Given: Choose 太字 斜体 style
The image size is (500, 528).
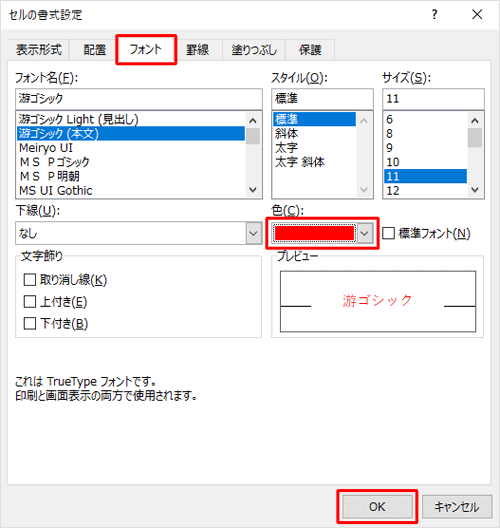Looking at the screenshot, I should 314,162.
